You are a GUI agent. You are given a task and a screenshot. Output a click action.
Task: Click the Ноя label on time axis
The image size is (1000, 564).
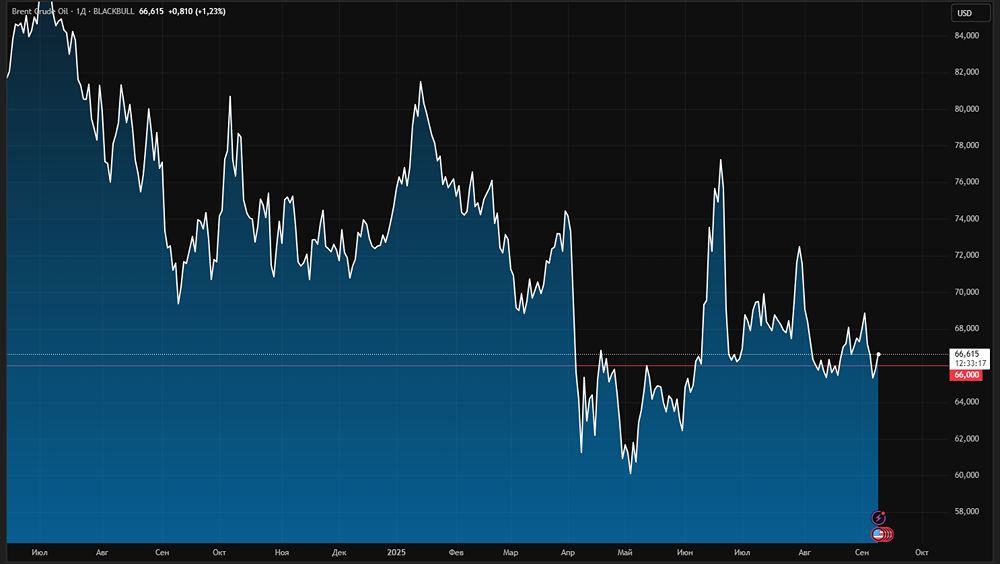click(x=282, y=553)
